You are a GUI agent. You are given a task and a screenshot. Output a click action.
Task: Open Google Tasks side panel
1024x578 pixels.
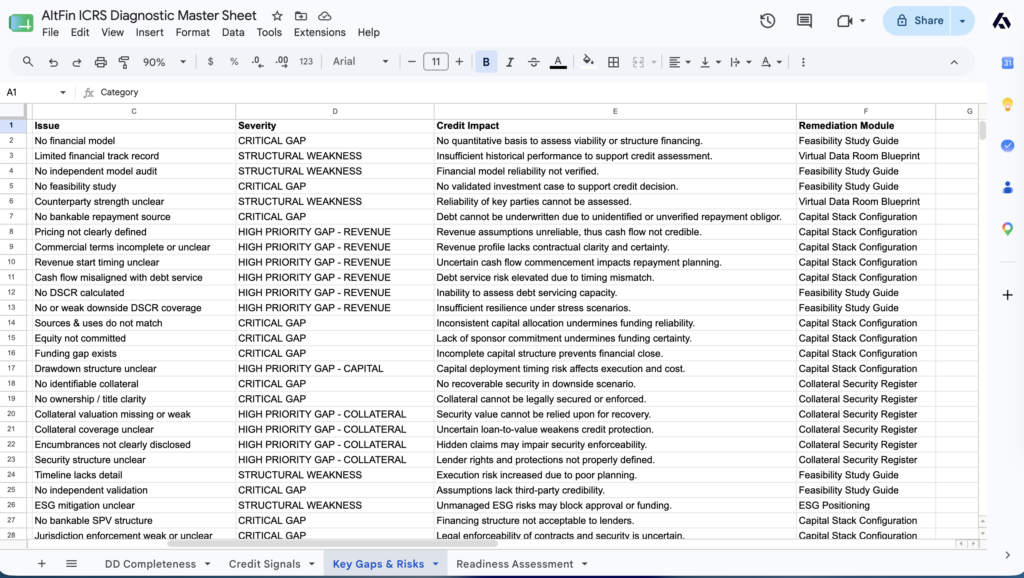[x=1008, y=146]
